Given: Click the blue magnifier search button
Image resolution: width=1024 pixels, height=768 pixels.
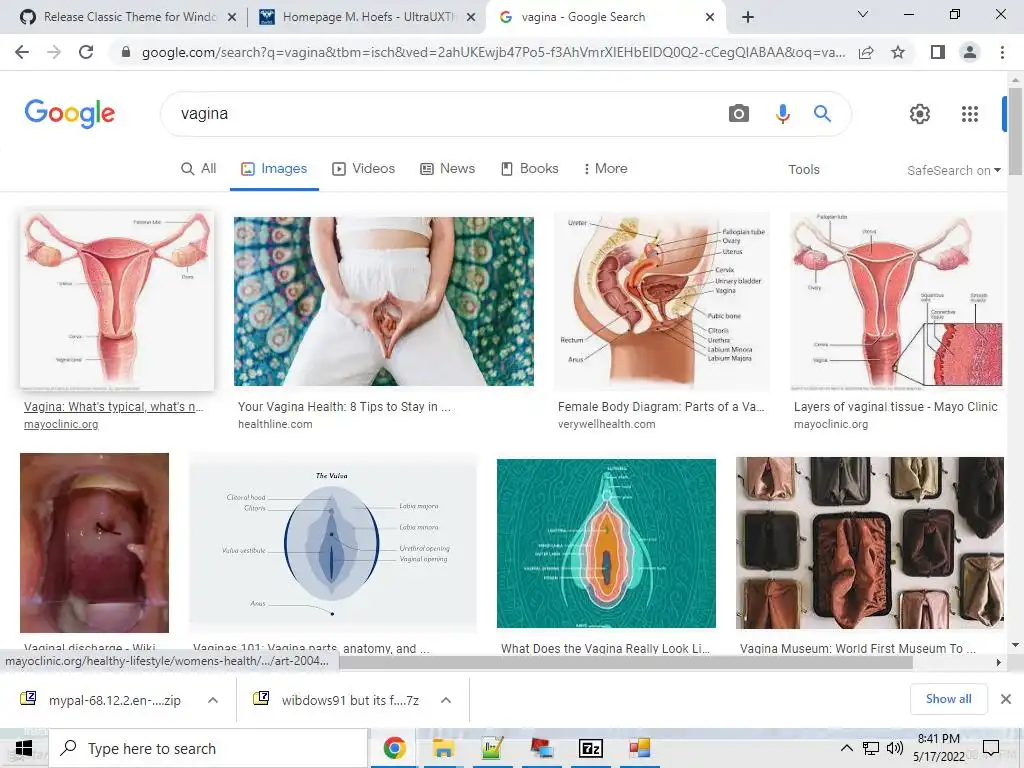Looking at the screenshot, I should (822, 114).
